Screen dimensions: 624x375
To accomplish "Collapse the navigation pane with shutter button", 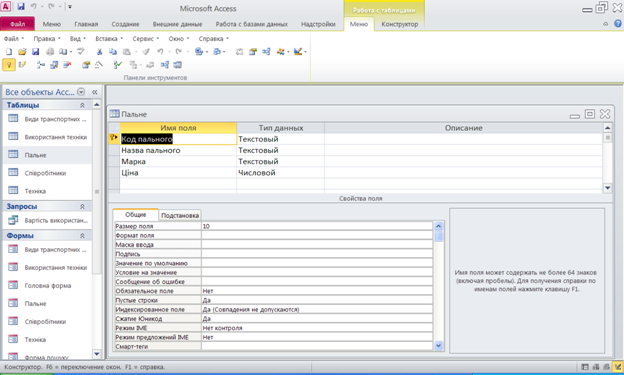I will 95,92.
